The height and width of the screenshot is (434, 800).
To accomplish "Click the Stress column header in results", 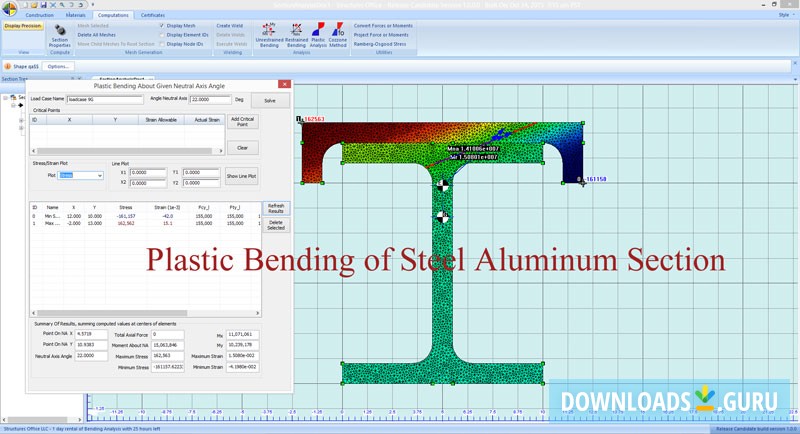I will coord(126,208).
